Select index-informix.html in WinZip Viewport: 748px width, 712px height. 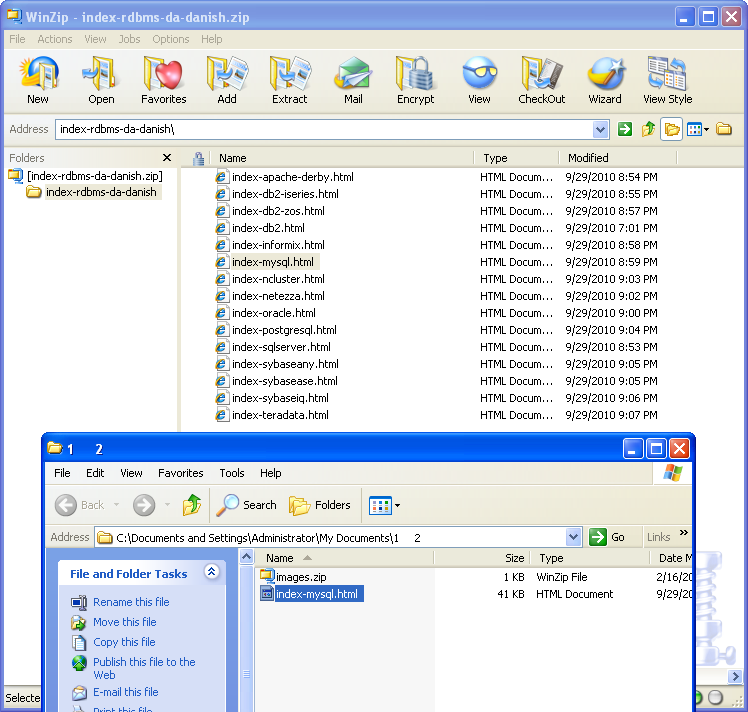pyautogui.click(x=278, y=245)
